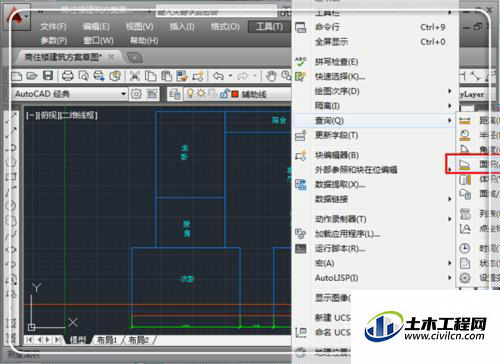Expand the 数据链接 submenu
Screen dimensions: 500x364
click(449, 199)
